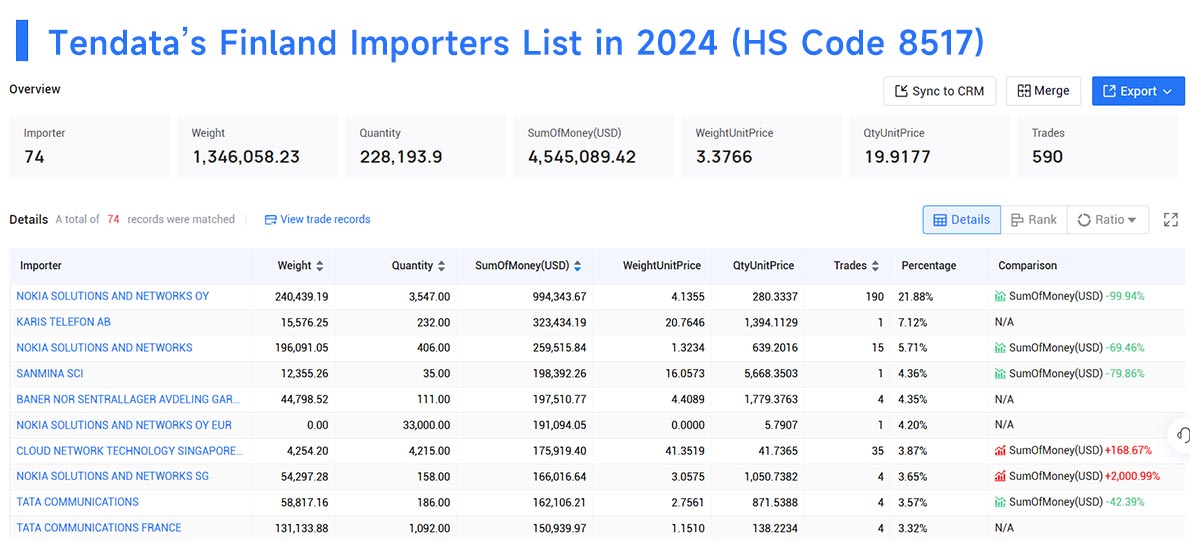Open NOKIA SOLUTIONS AND NETWORKS OY importer
Image resolution: width=1190 pixels, height=552 pixels.
112,296
